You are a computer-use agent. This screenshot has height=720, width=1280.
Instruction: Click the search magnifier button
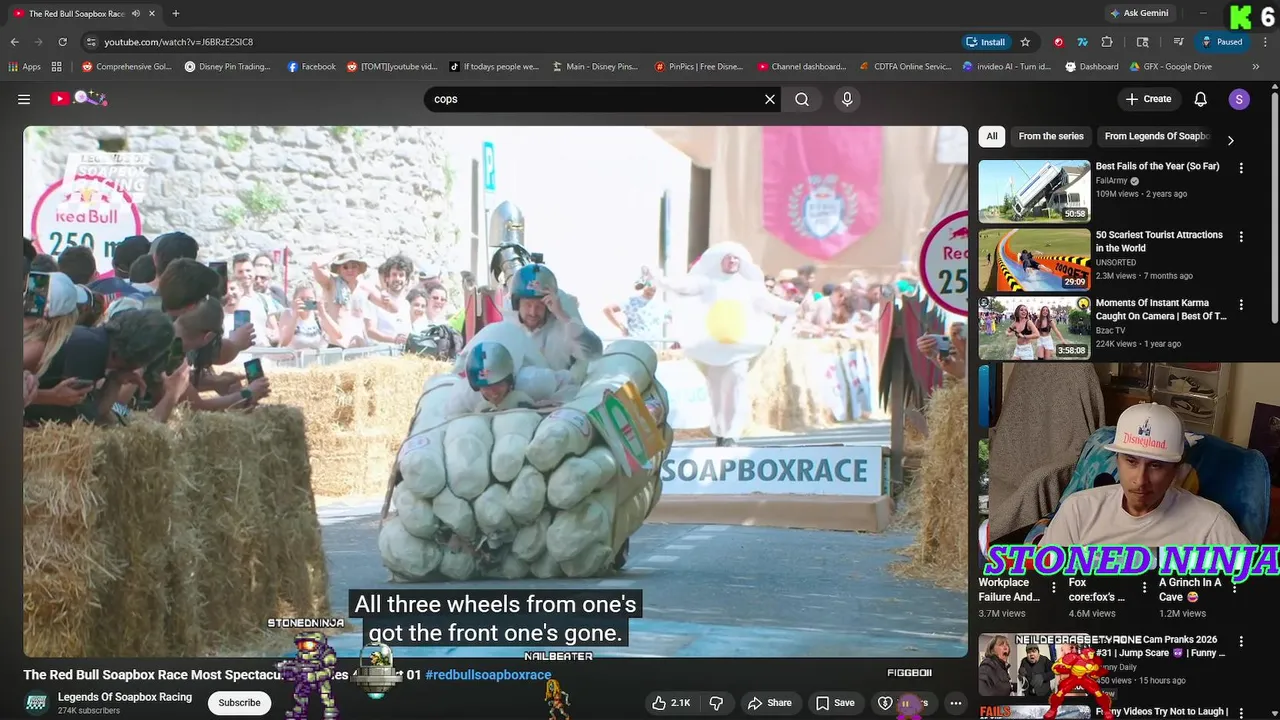802,99
